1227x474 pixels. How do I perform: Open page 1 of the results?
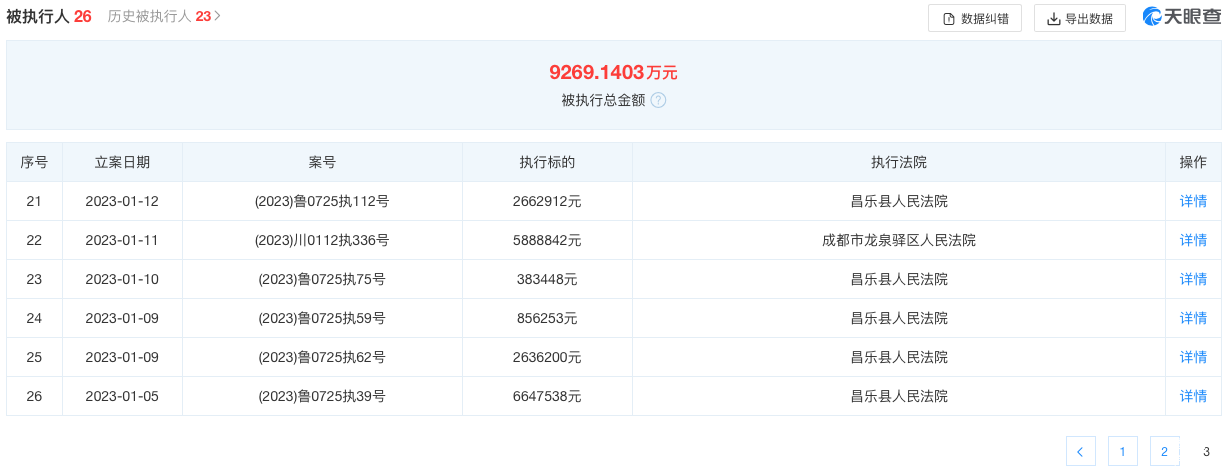click(1122, 451)
